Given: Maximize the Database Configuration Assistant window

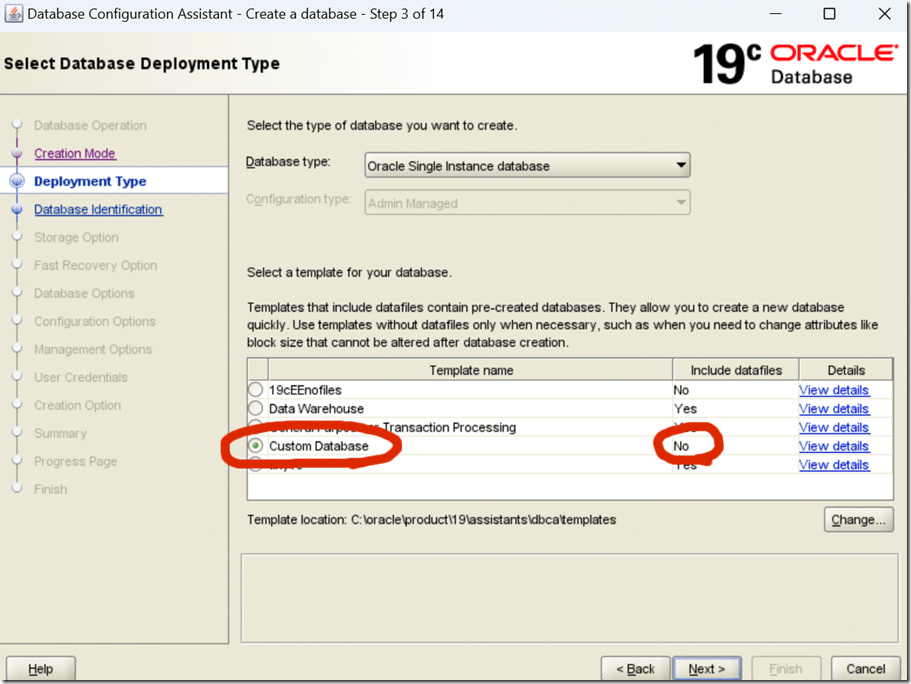Looking at the screenshot, I should click(829, 14).
